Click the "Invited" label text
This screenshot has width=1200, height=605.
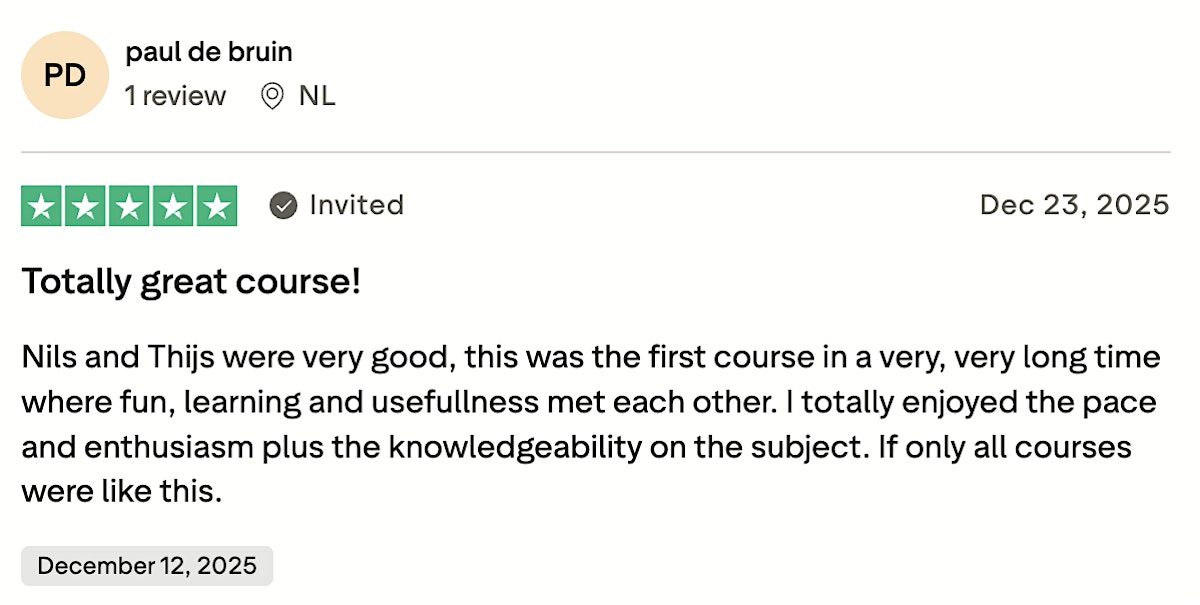point(356,205)
